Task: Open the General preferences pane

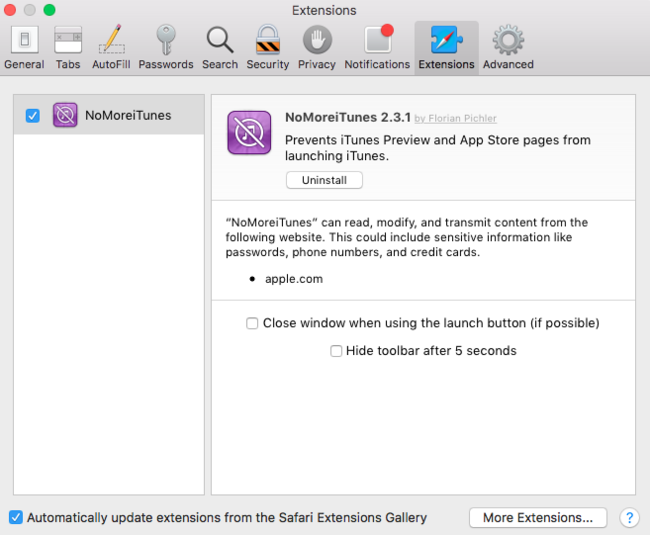Action: [24, 48]
